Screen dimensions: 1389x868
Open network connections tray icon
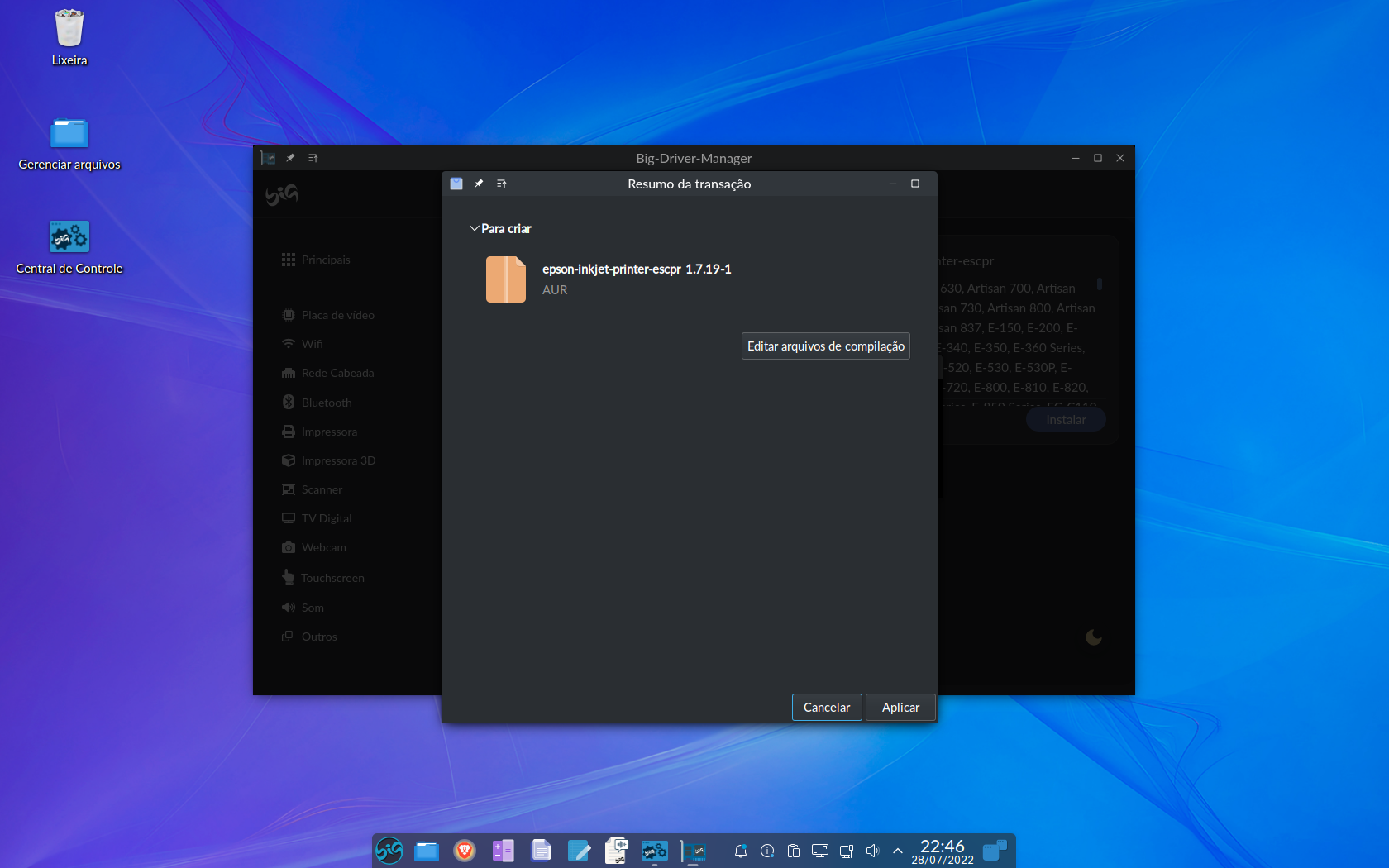(847, 851)
